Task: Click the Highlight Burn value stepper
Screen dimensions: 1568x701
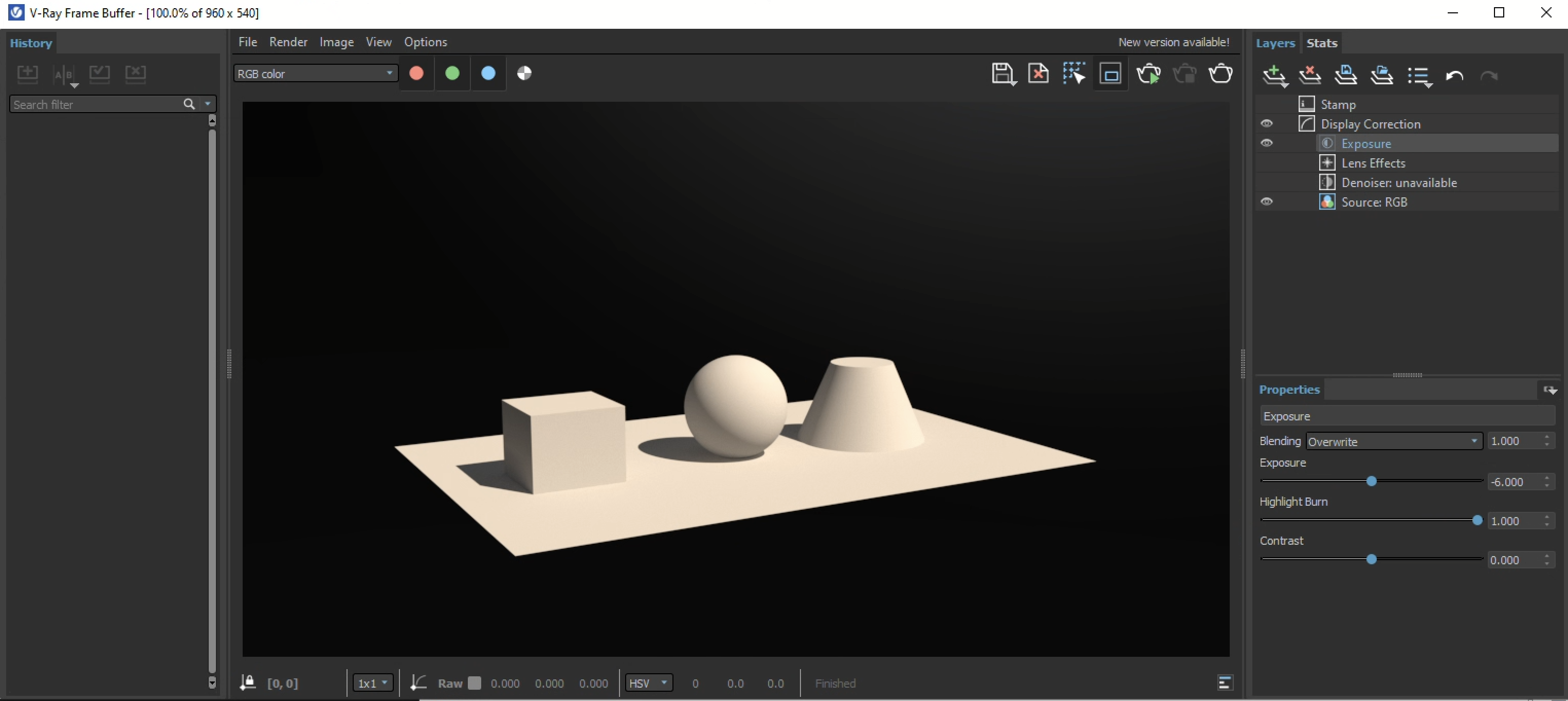Action: (x=1547, y=521)
